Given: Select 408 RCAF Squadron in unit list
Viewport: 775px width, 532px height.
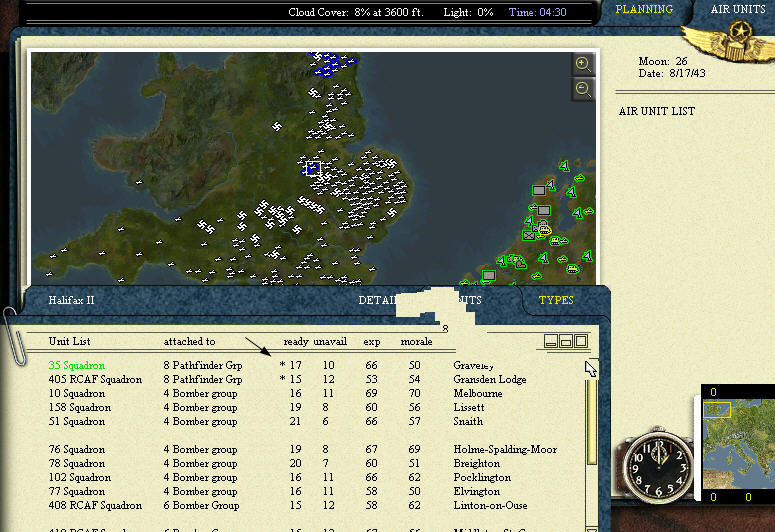Looking at the screenshot, I should 95,505.
